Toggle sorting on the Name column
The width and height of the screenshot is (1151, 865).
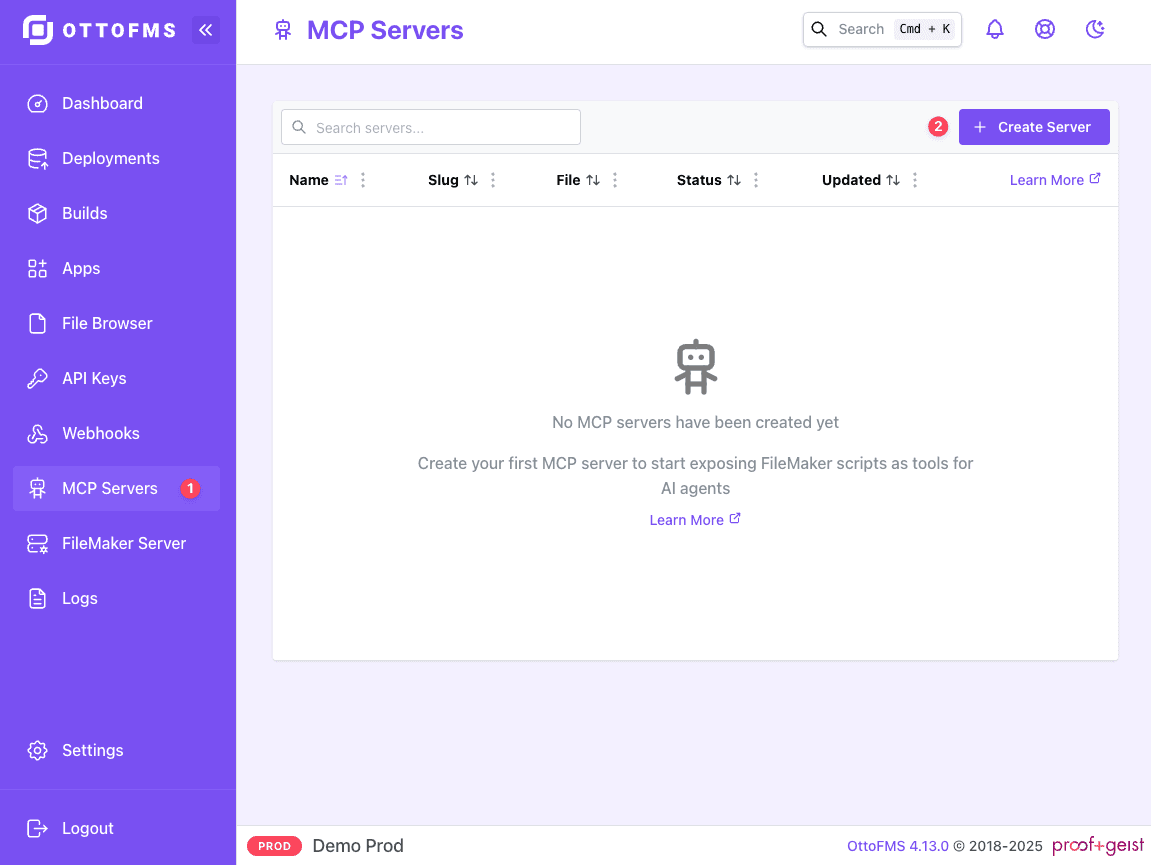click(x=340, y=180)
